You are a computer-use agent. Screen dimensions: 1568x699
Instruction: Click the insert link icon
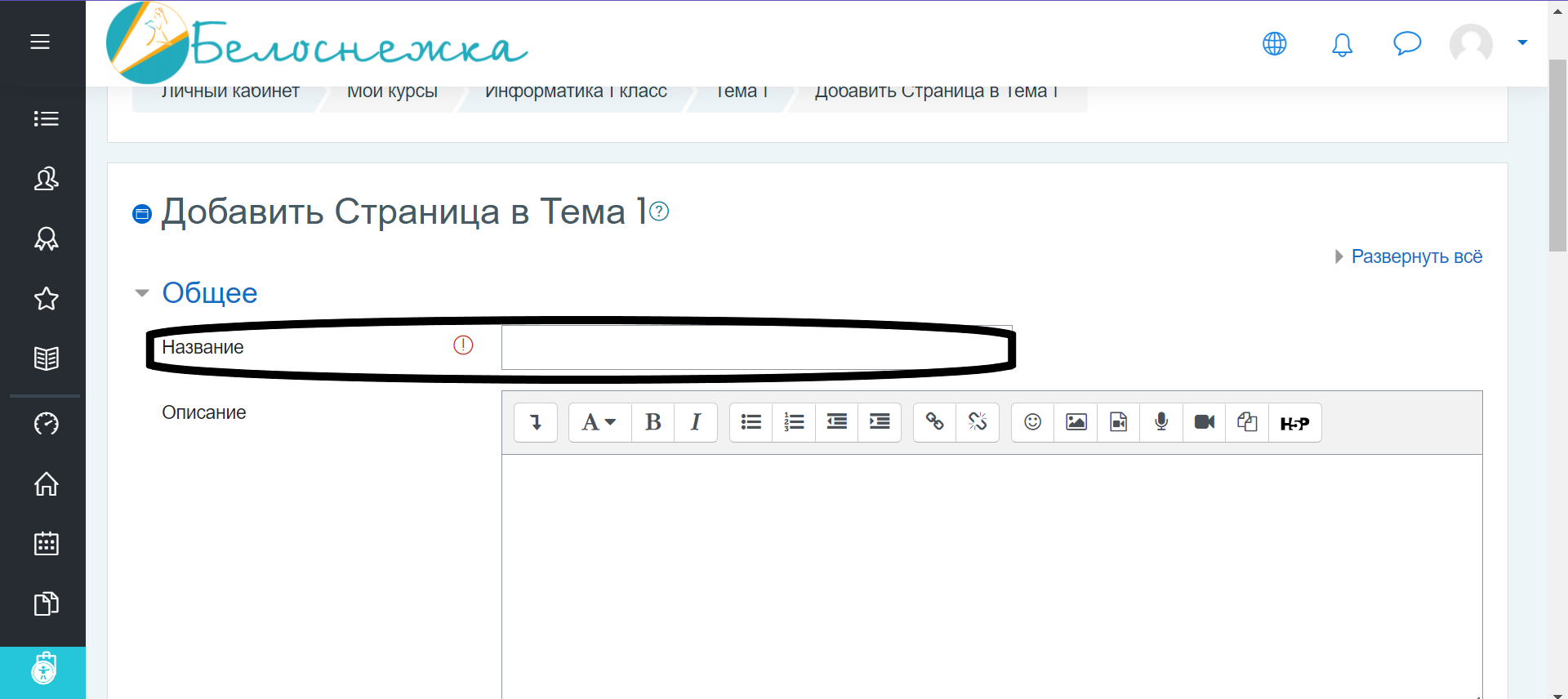pos(934,422)
